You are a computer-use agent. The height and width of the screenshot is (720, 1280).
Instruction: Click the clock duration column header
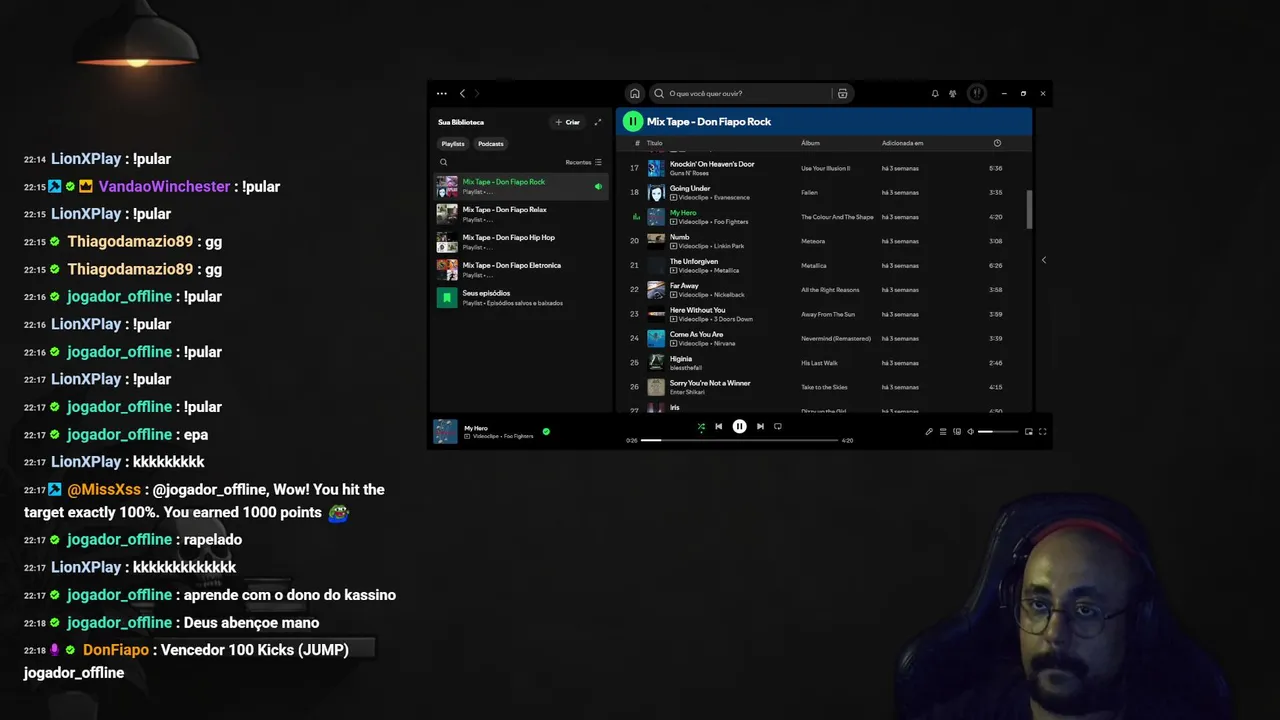[x=997, y=143]
